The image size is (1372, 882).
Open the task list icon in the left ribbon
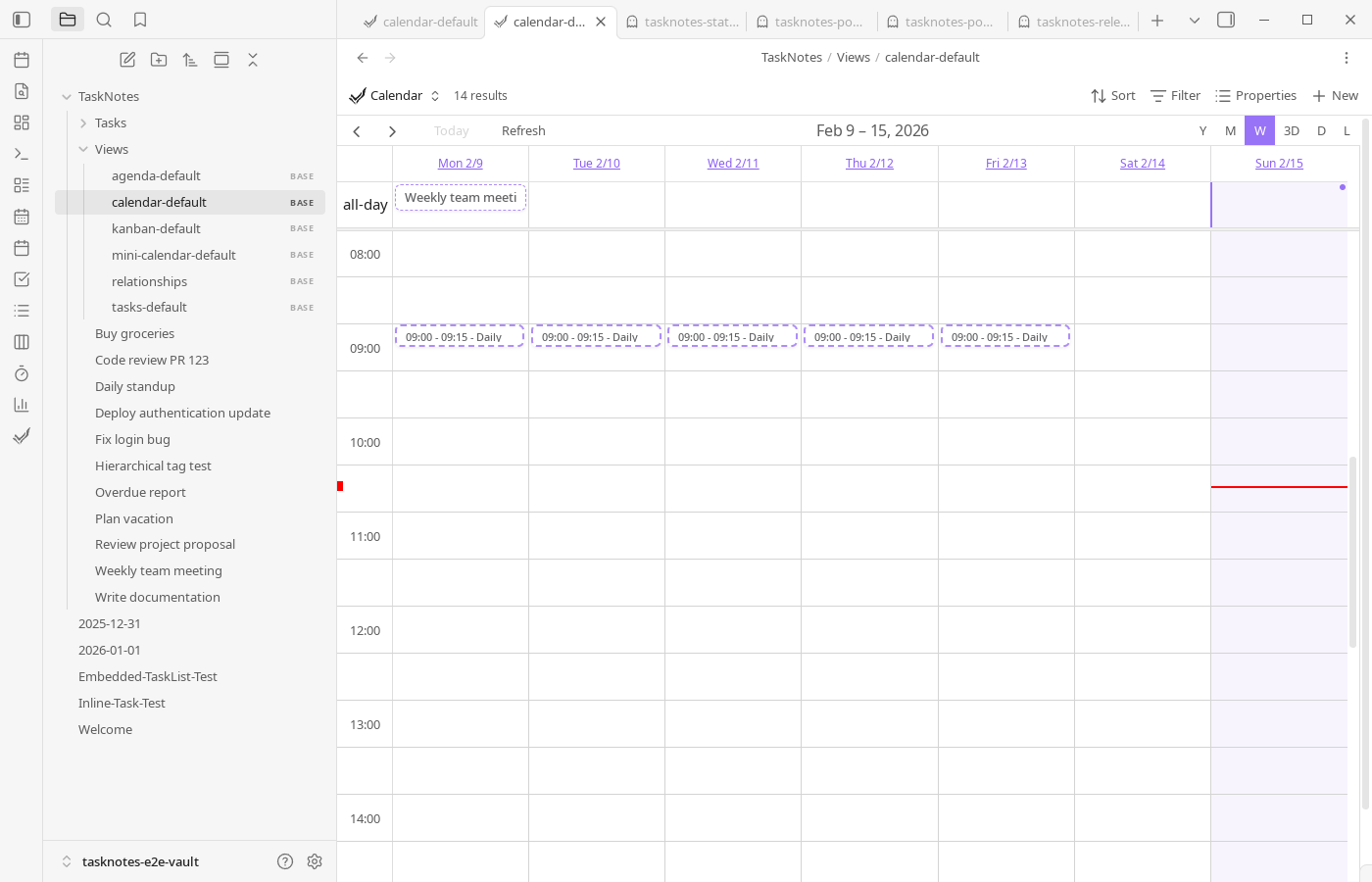click(22, 310)
